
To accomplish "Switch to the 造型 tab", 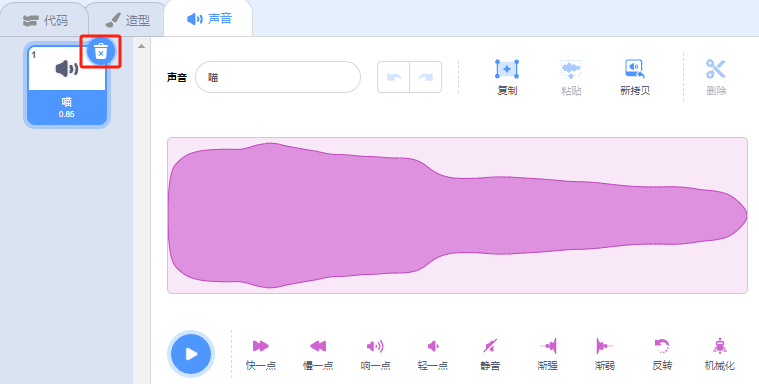I will point(128,21).
